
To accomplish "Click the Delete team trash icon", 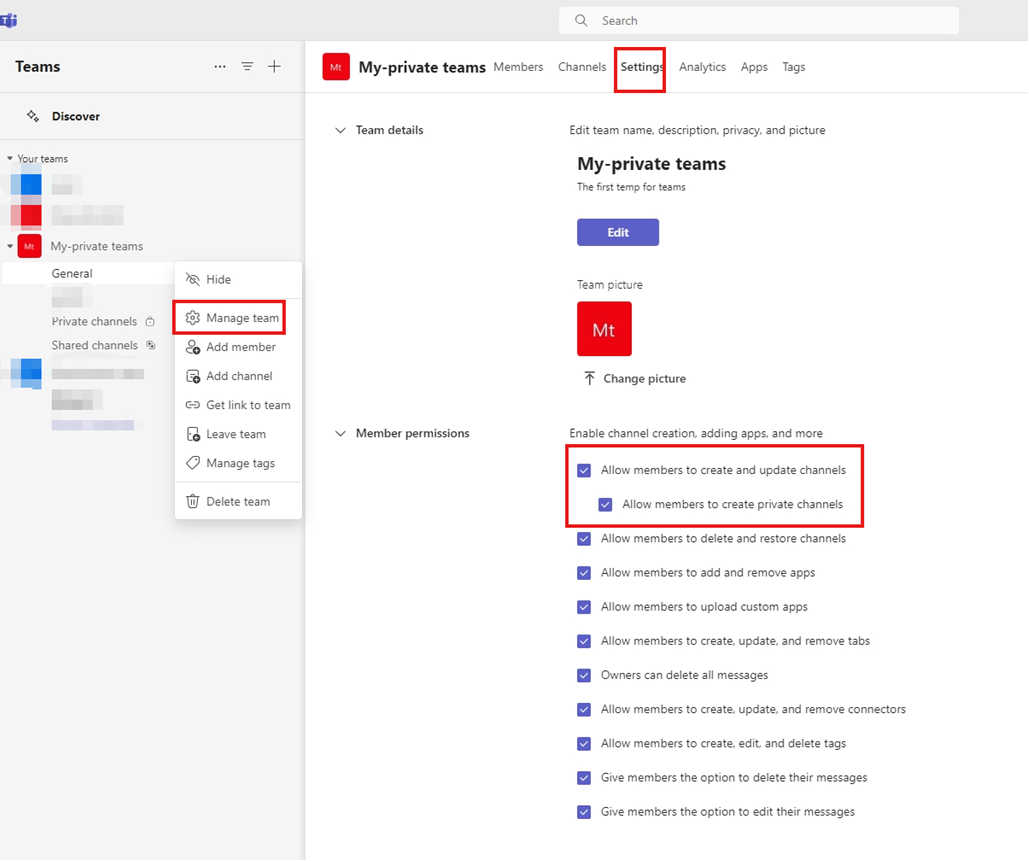I will click(x=192, y=501).
